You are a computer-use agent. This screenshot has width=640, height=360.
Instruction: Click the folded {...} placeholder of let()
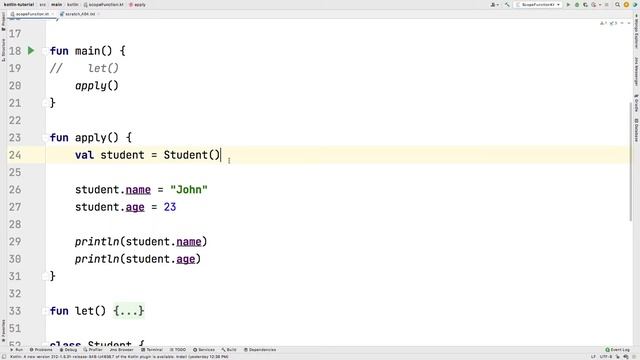tap(129, 311)
